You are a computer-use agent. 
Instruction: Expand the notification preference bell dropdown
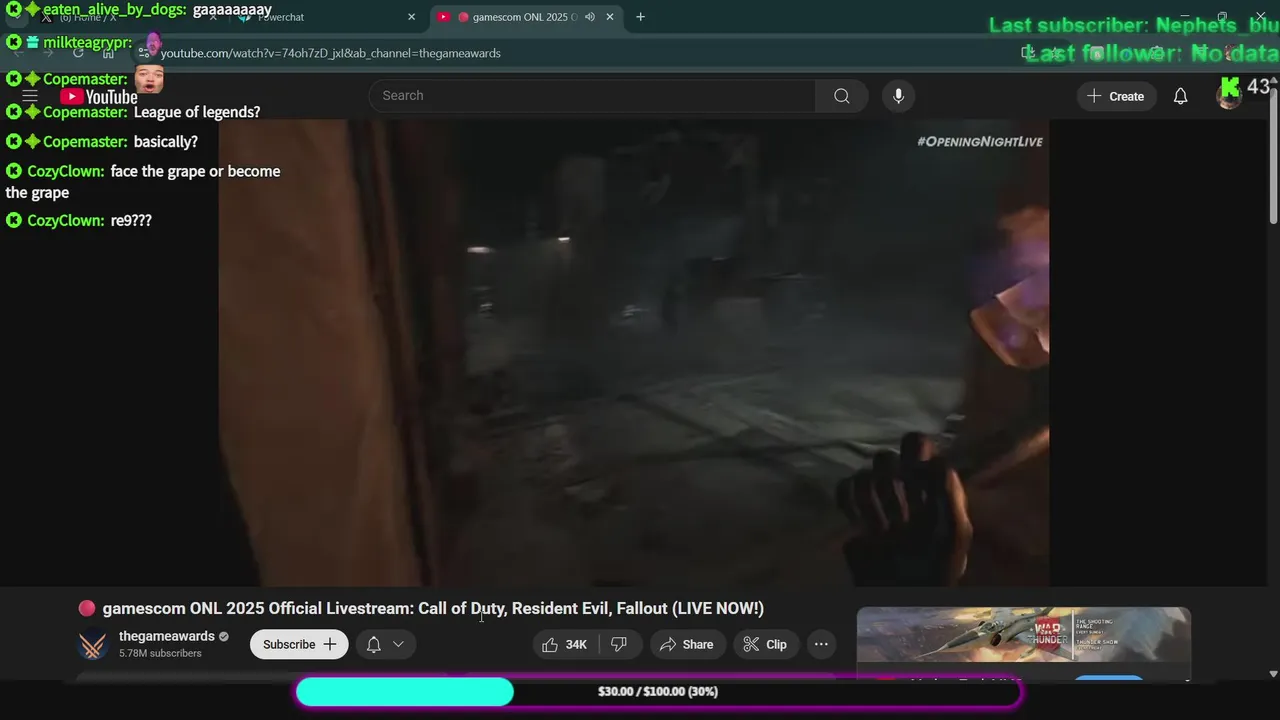point(386,644)
